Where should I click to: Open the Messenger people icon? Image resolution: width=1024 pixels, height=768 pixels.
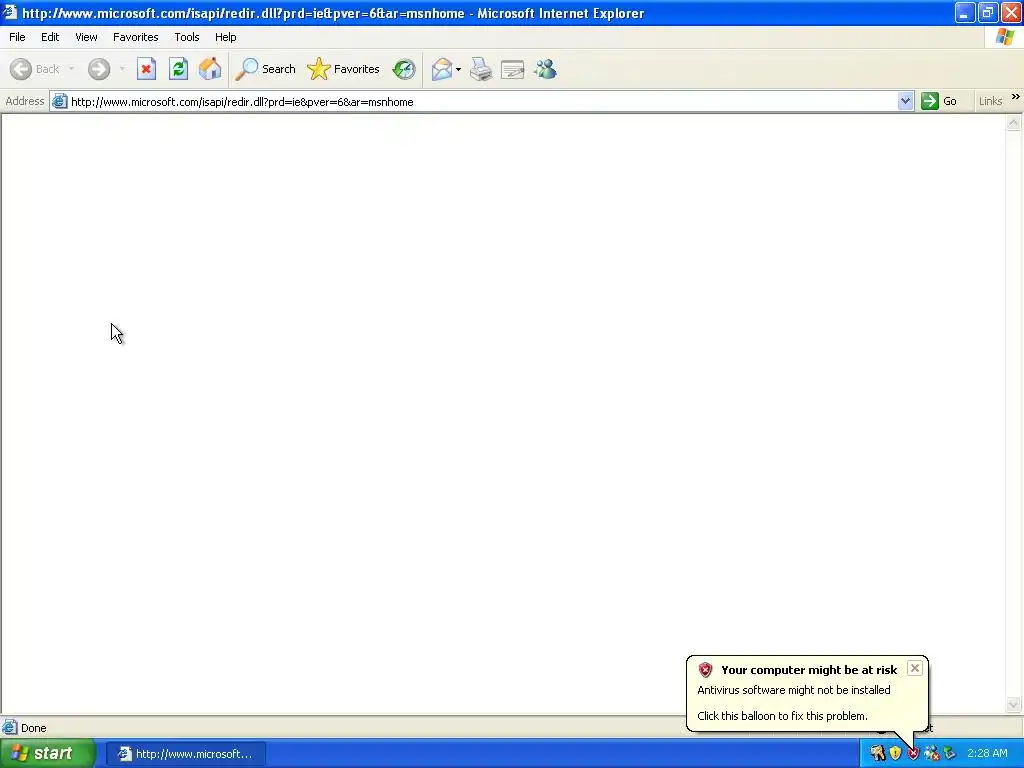(x=545, y=69)
